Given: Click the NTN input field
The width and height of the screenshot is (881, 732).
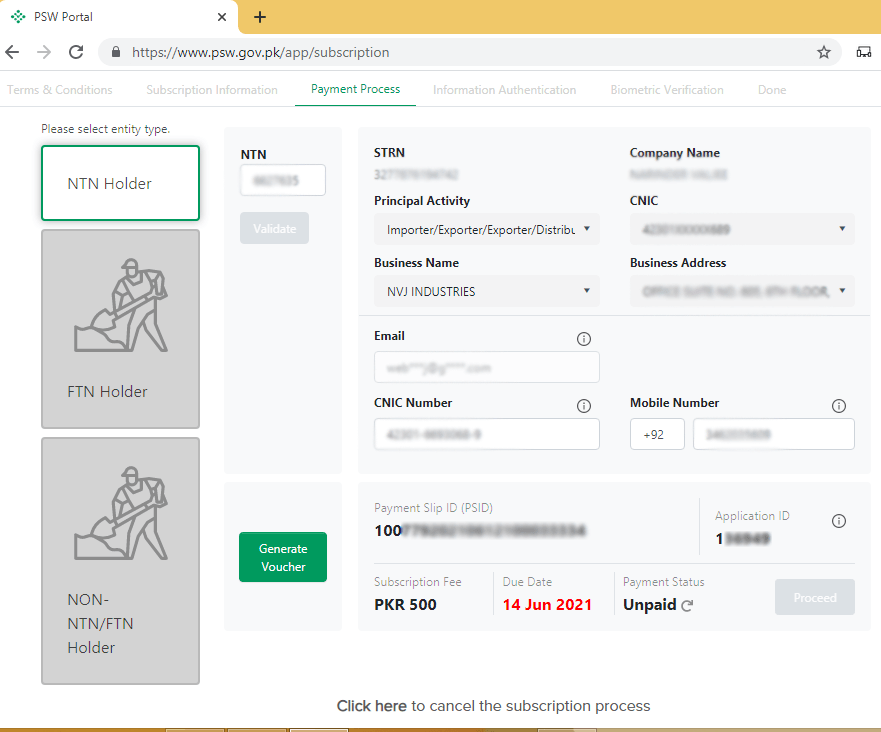Looking at the screenshot, I should (283, 180).
